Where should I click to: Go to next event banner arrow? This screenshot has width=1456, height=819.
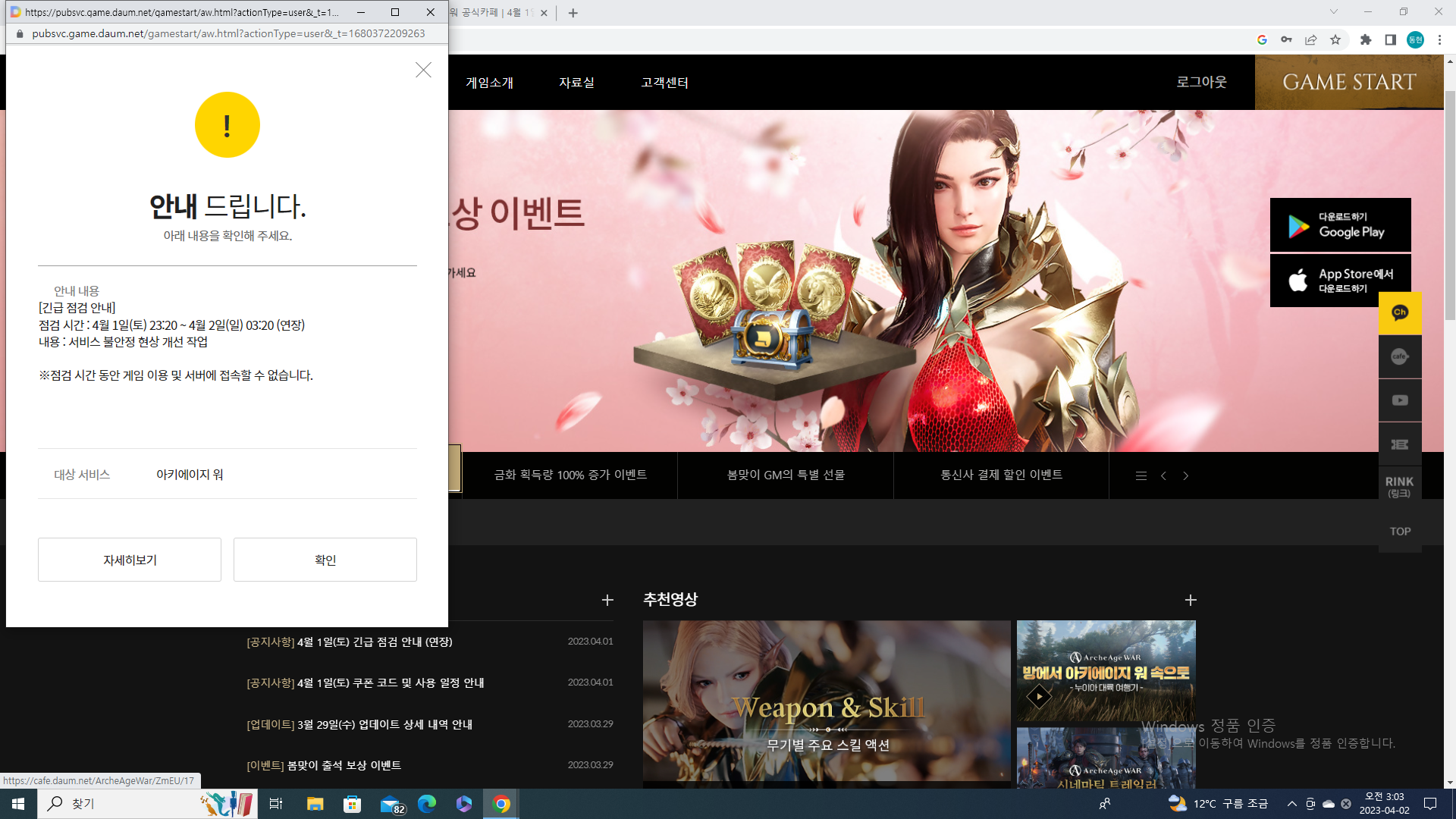tap(1186, 475)
